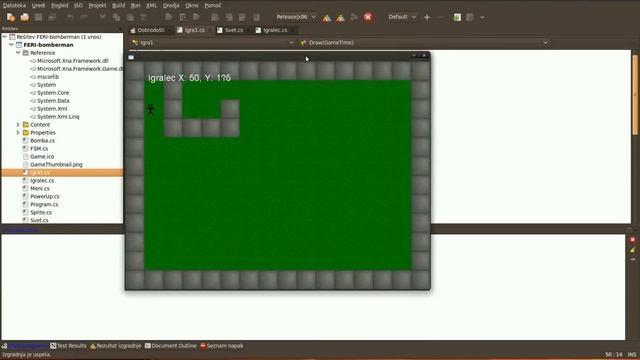The height and width of the screenshot is (360, 640).
Task: Select the System.Xml.Linq reference
Action: pyautogui.click(x=58, y=117)
